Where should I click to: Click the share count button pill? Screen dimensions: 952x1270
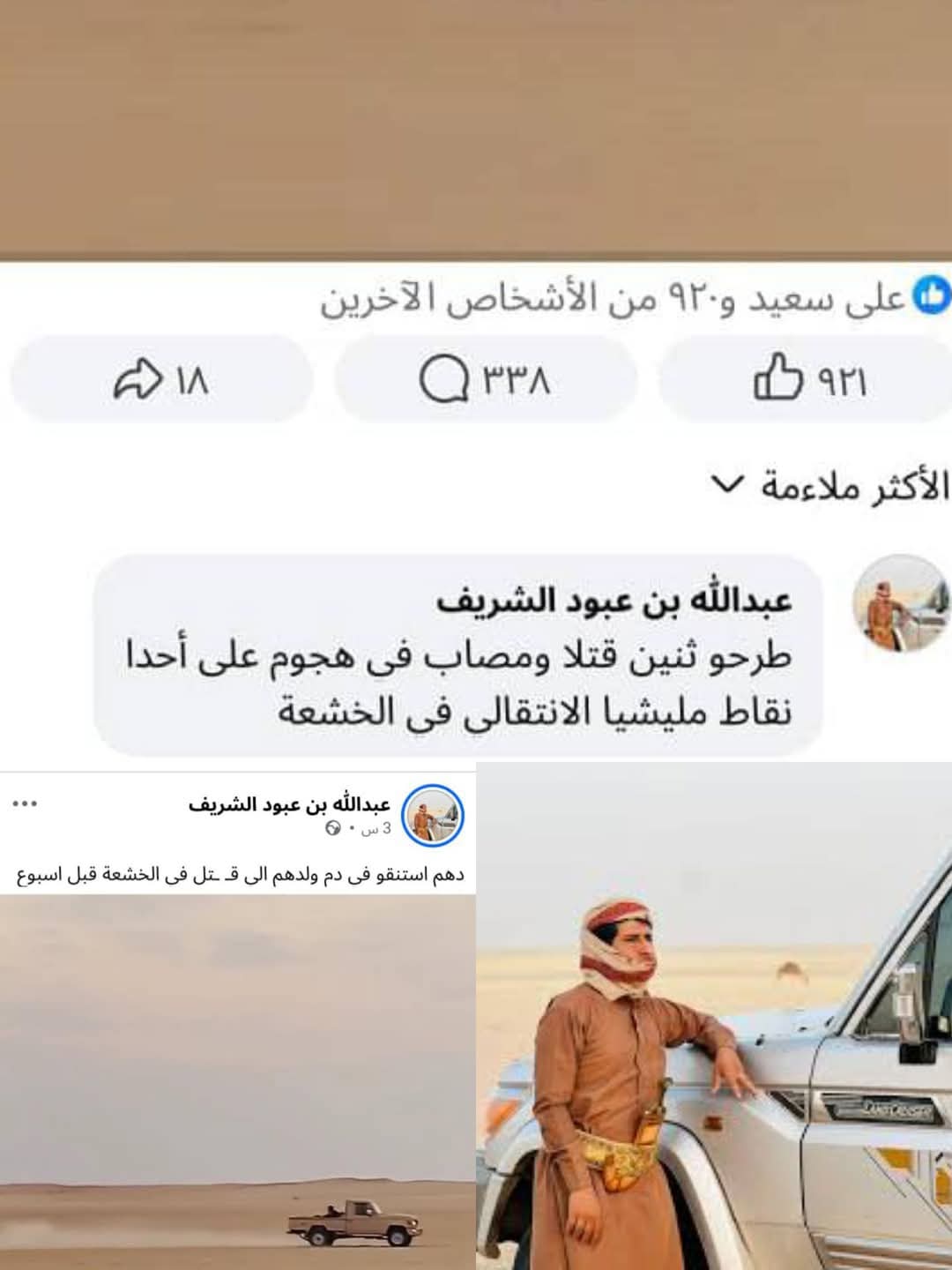[161, 379]
